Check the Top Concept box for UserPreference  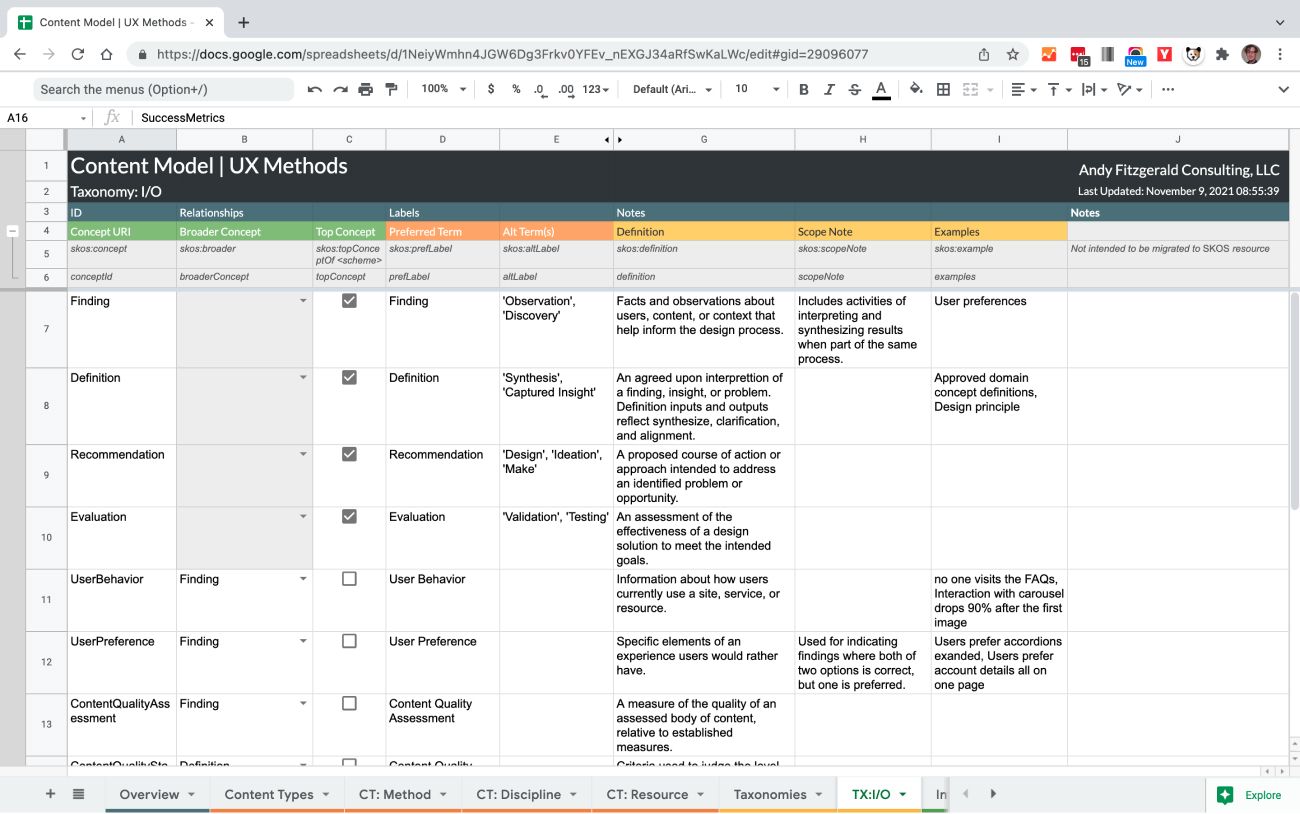point(349,641)
